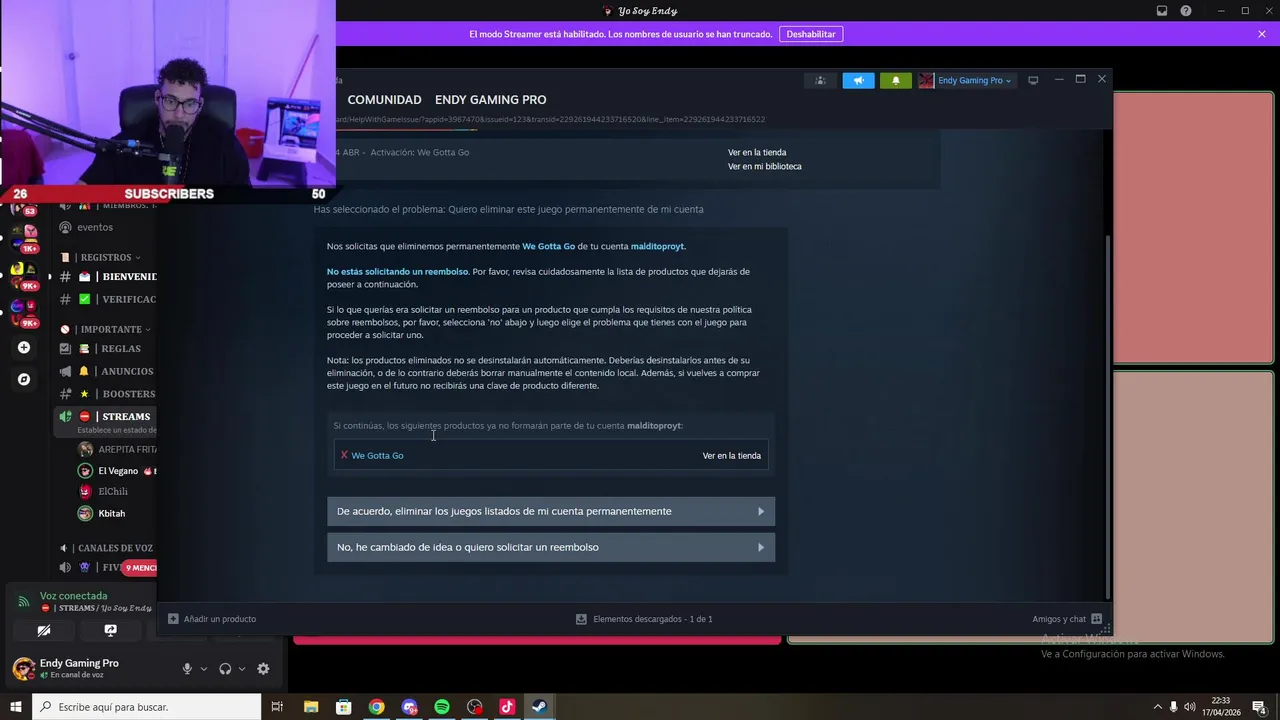Open Steam announcements megaphone icon
This screenshot has height=720, width=1280.
coord(858,80)
